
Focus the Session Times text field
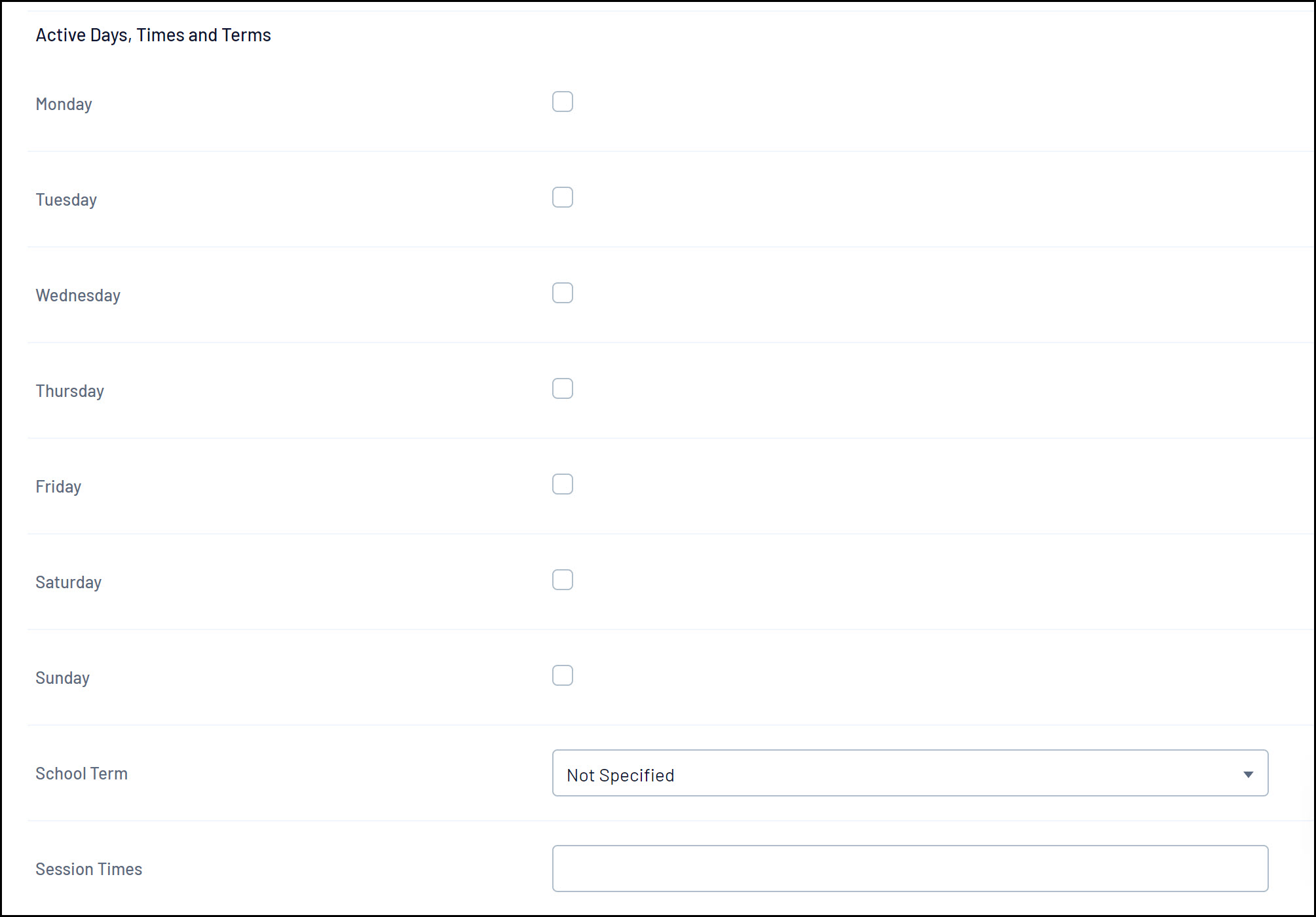click(909, 869)
